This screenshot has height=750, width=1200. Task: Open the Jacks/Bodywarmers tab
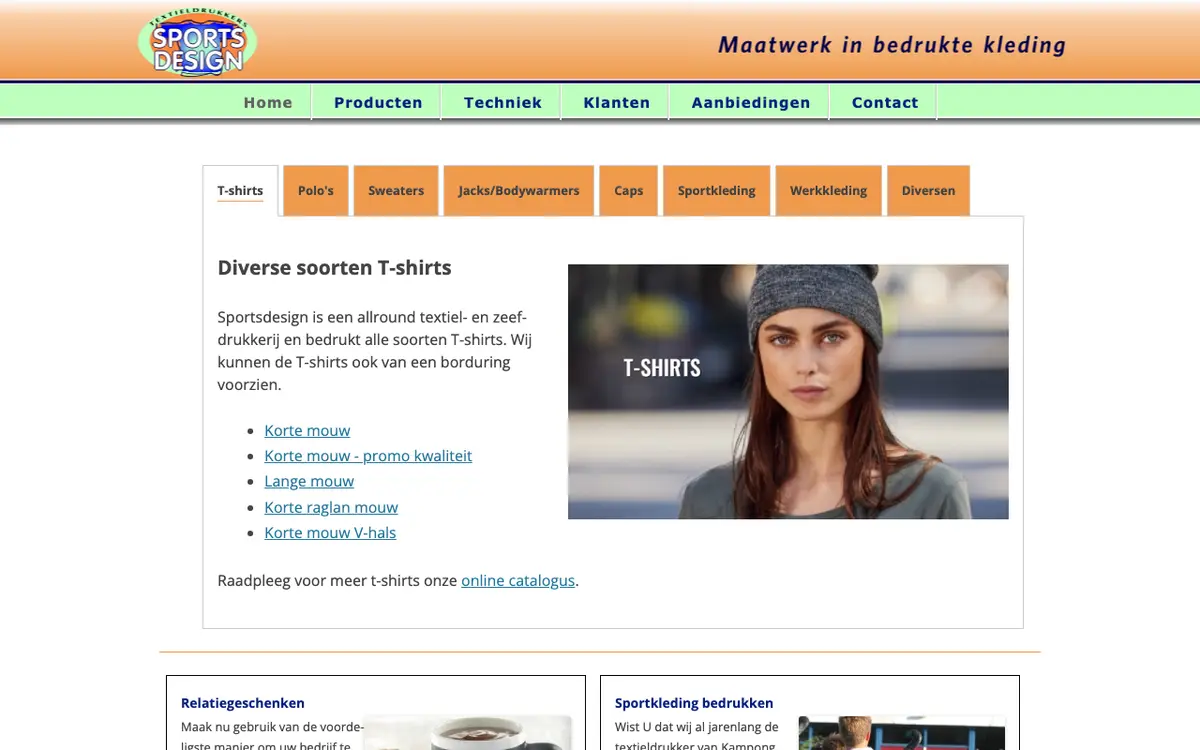point(519,191)
